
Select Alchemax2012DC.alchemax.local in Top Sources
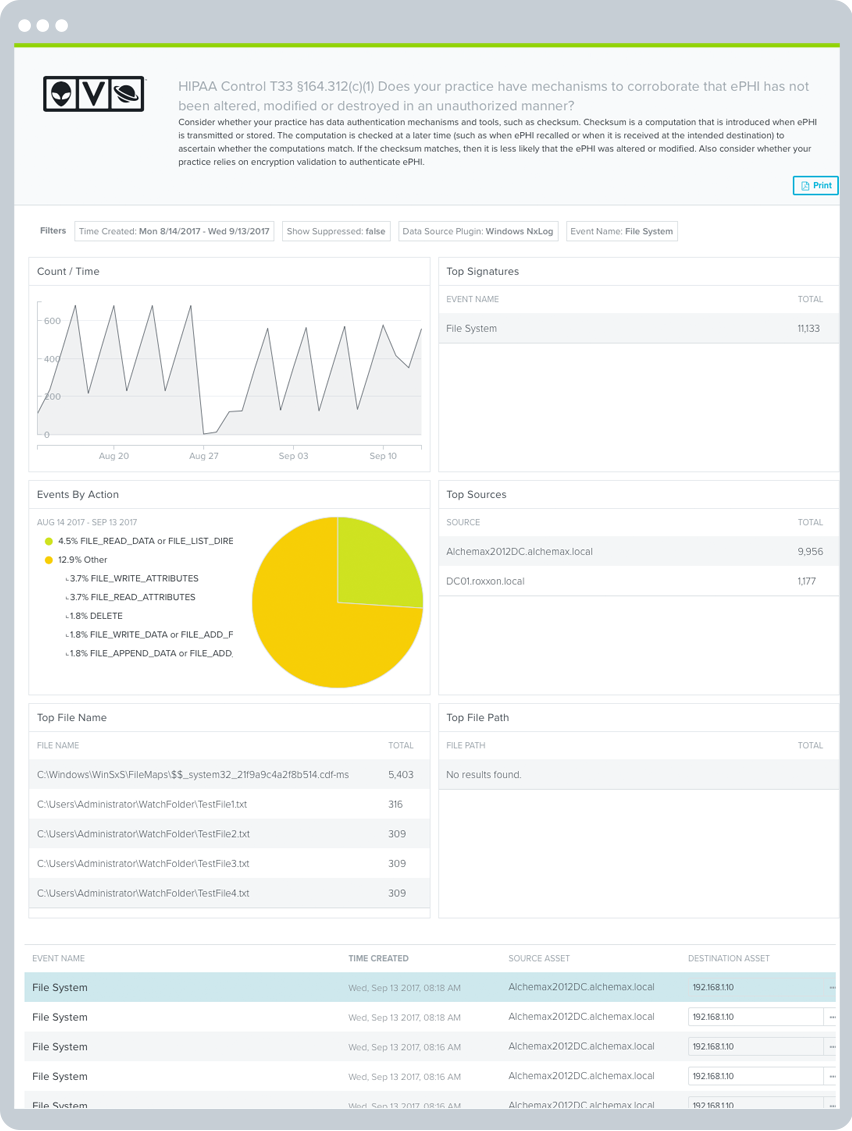pos(519,551)
